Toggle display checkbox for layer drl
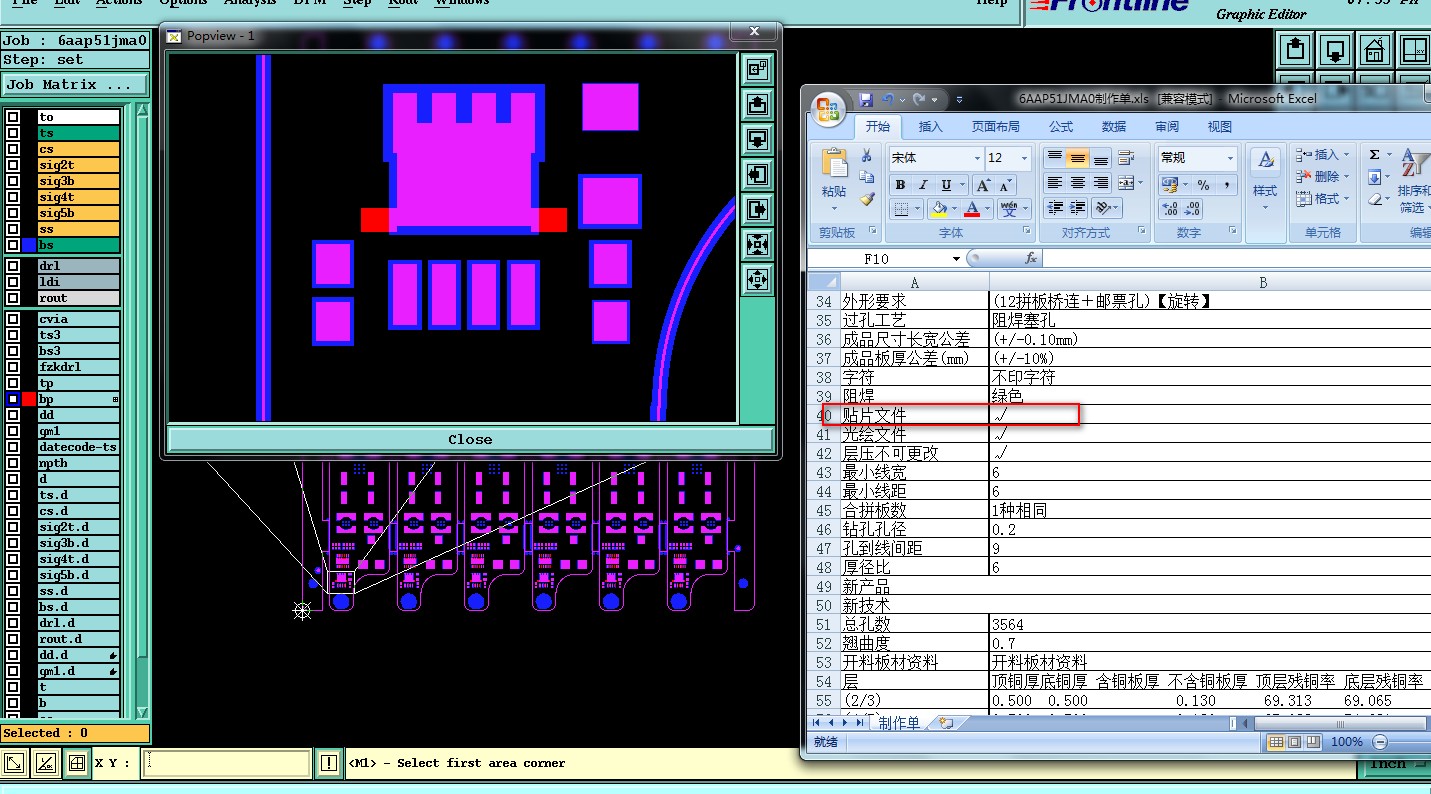 12,266
